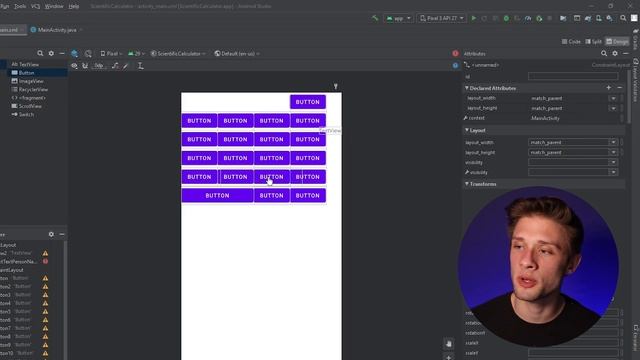Click the Infer Constraints wand icon

(126, 66)
